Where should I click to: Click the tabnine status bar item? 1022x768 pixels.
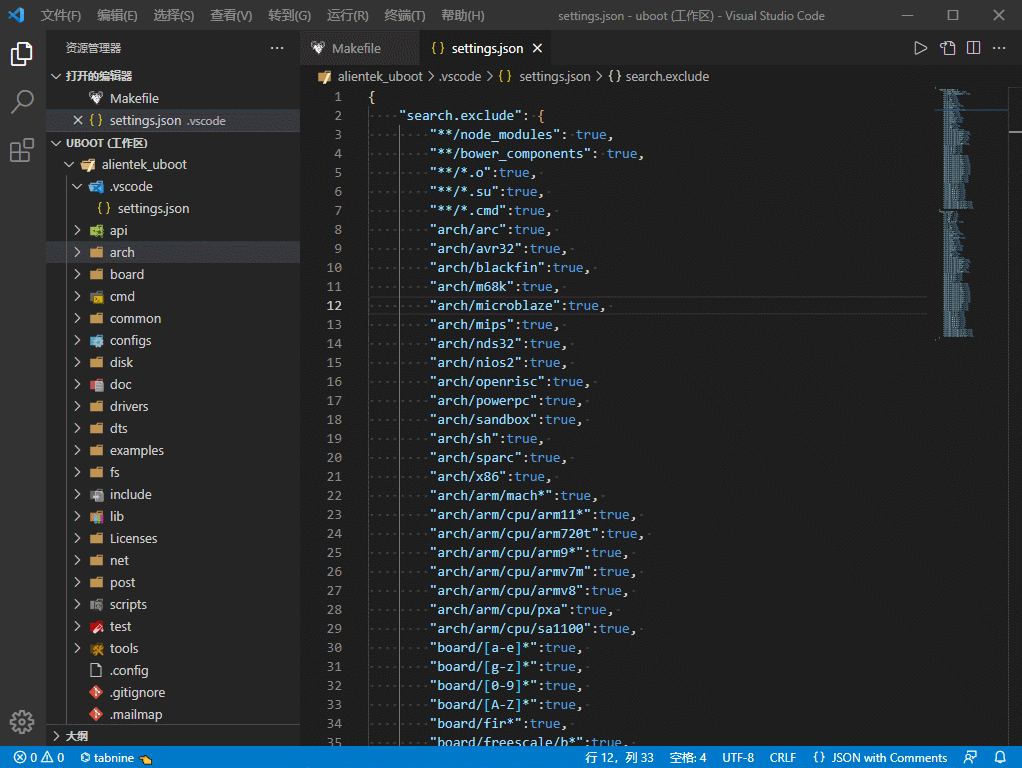coord(115,758)
